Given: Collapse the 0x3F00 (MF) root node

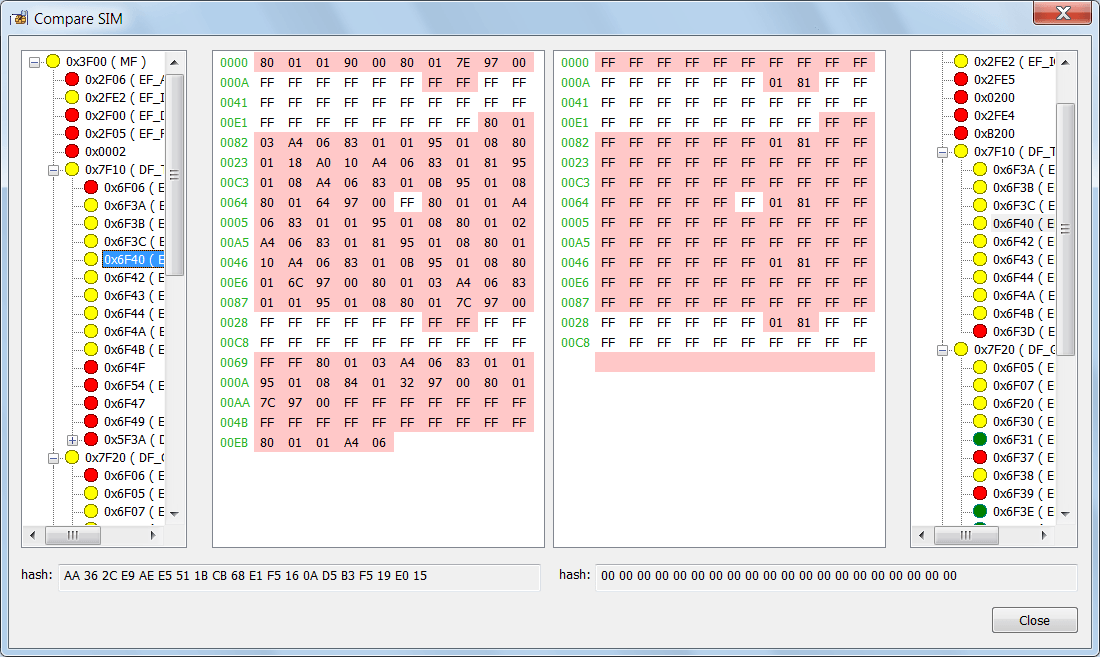Looking at the screenshot, I should 34,61.
